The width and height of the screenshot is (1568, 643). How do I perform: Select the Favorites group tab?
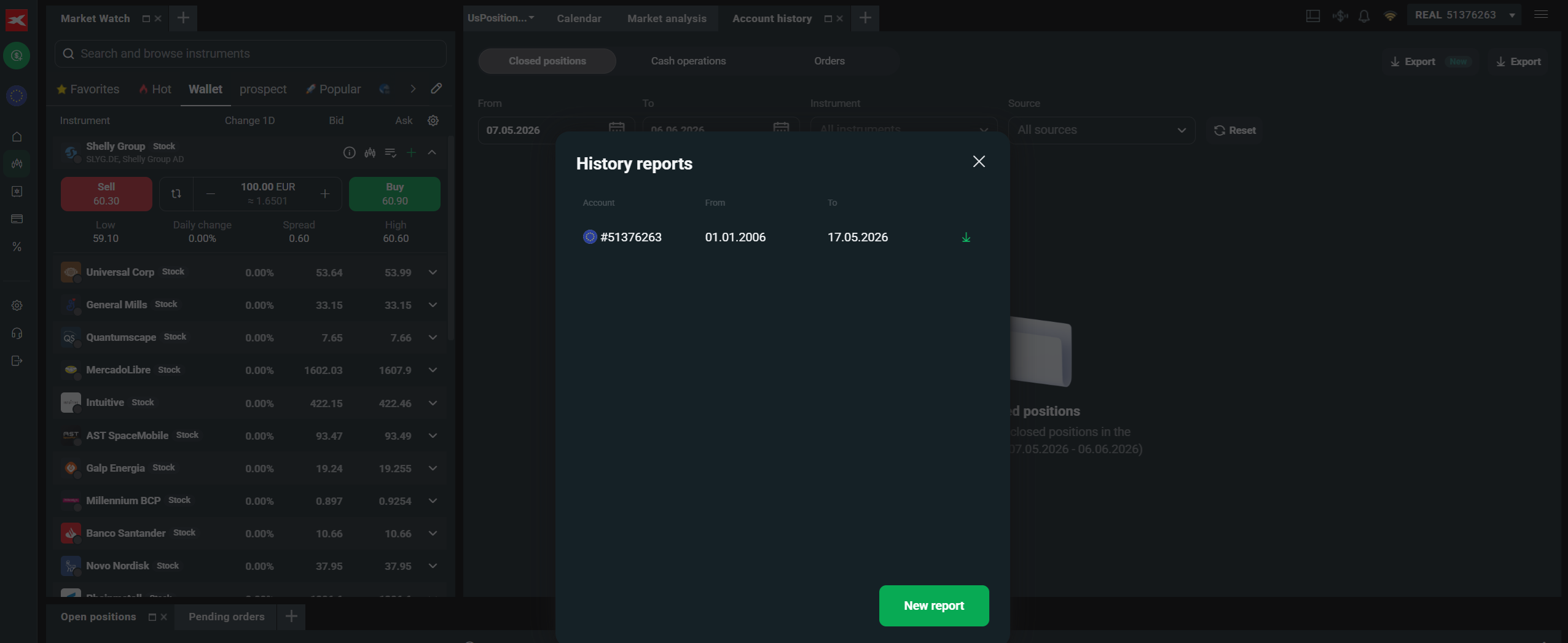[88, 89]
